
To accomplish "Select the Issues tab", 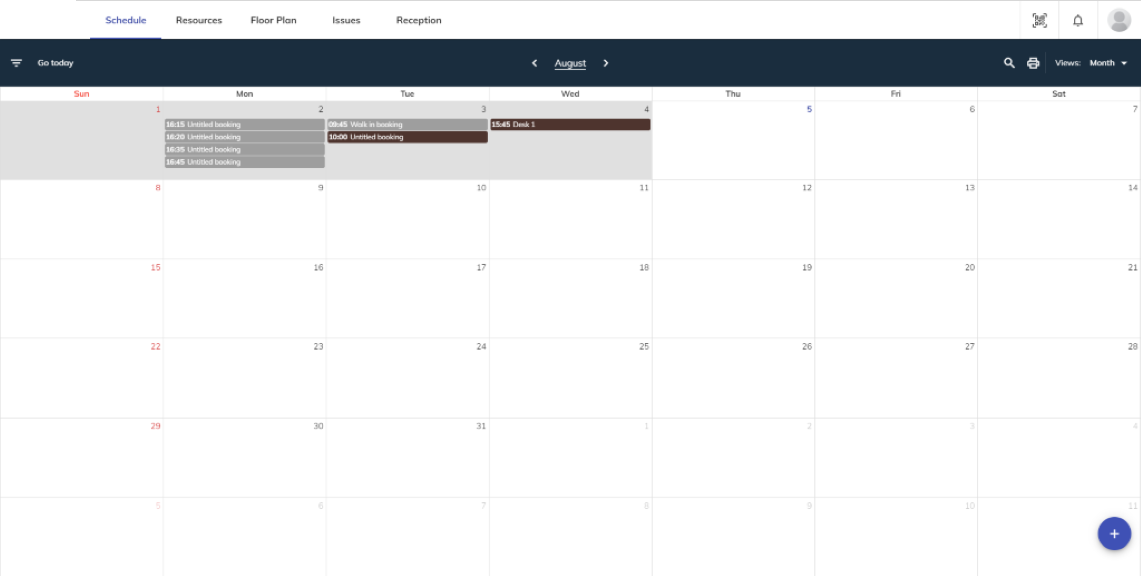I will point(346,20).
